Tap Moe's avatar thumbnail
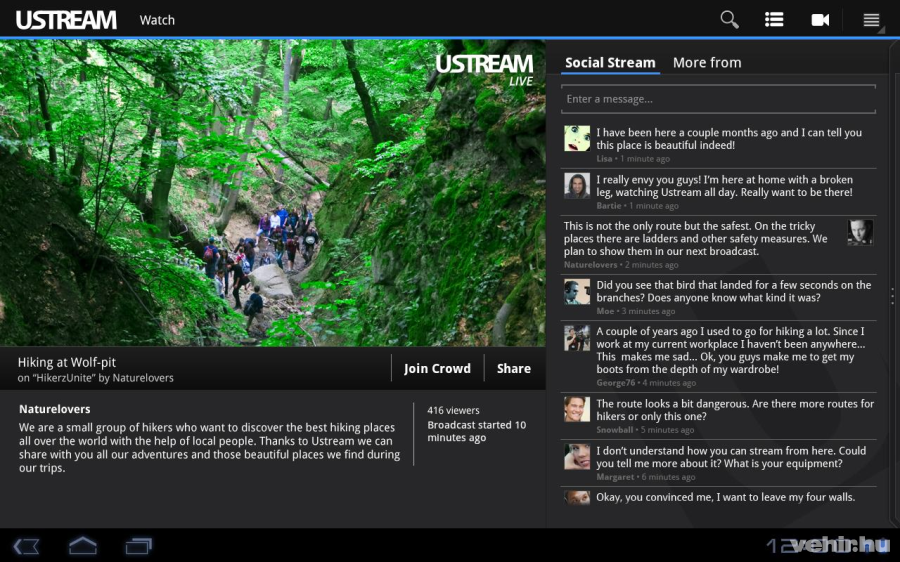900x562 pixels. pyautogui.click(x=577, y=291)
